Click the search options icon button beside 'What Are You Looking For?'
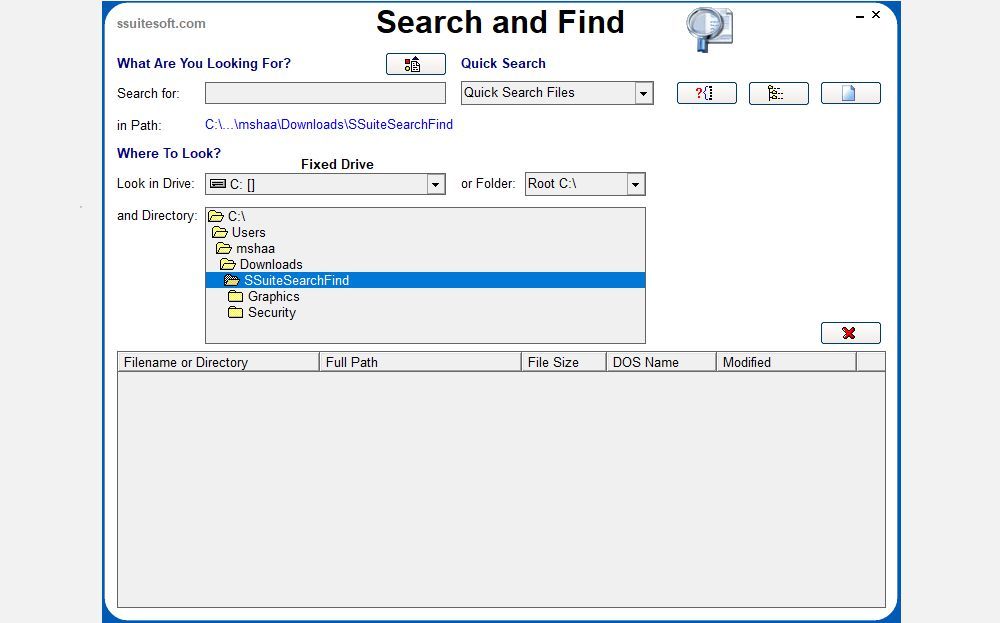The width and height of the screenshot is (1000, 623). [x=415, y=64]
